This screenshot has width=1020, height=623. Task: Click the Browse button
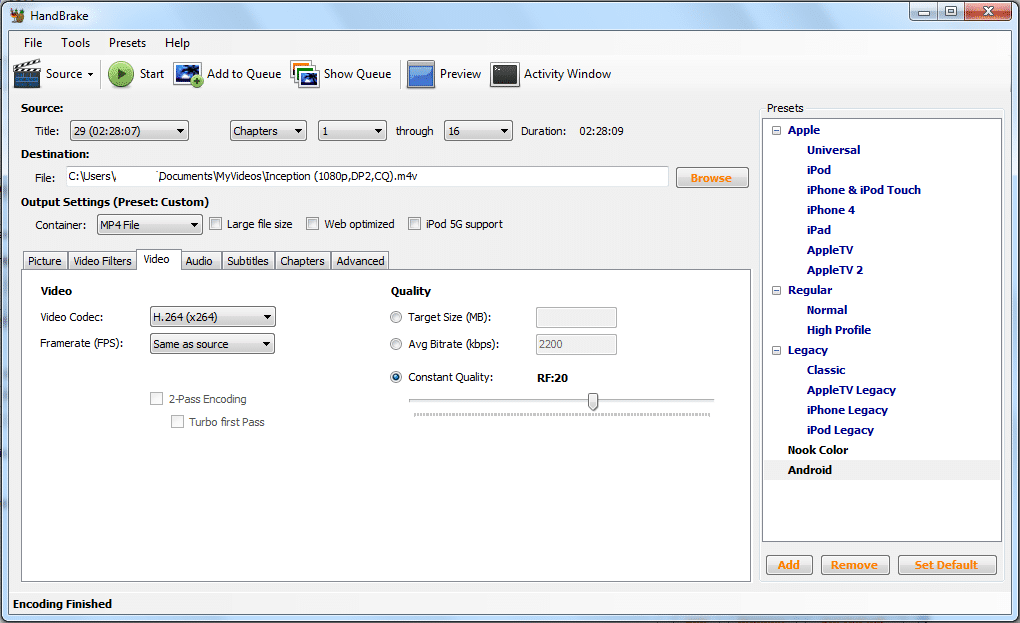(712, 178)
